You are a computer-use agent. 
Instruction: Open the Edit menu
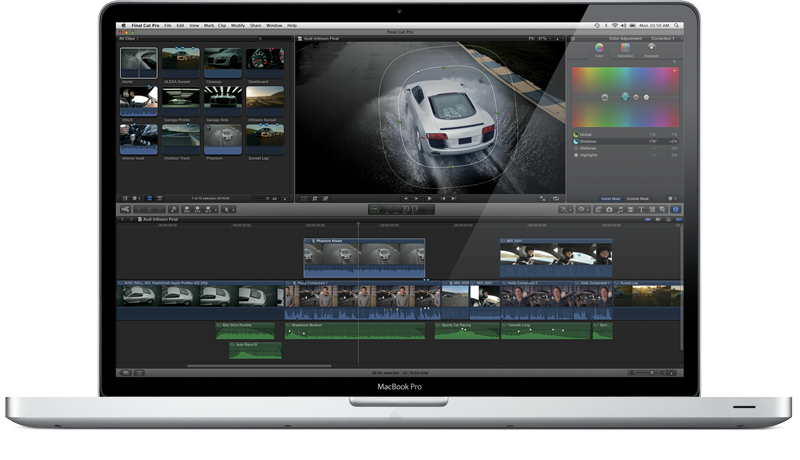pos(180,25)
